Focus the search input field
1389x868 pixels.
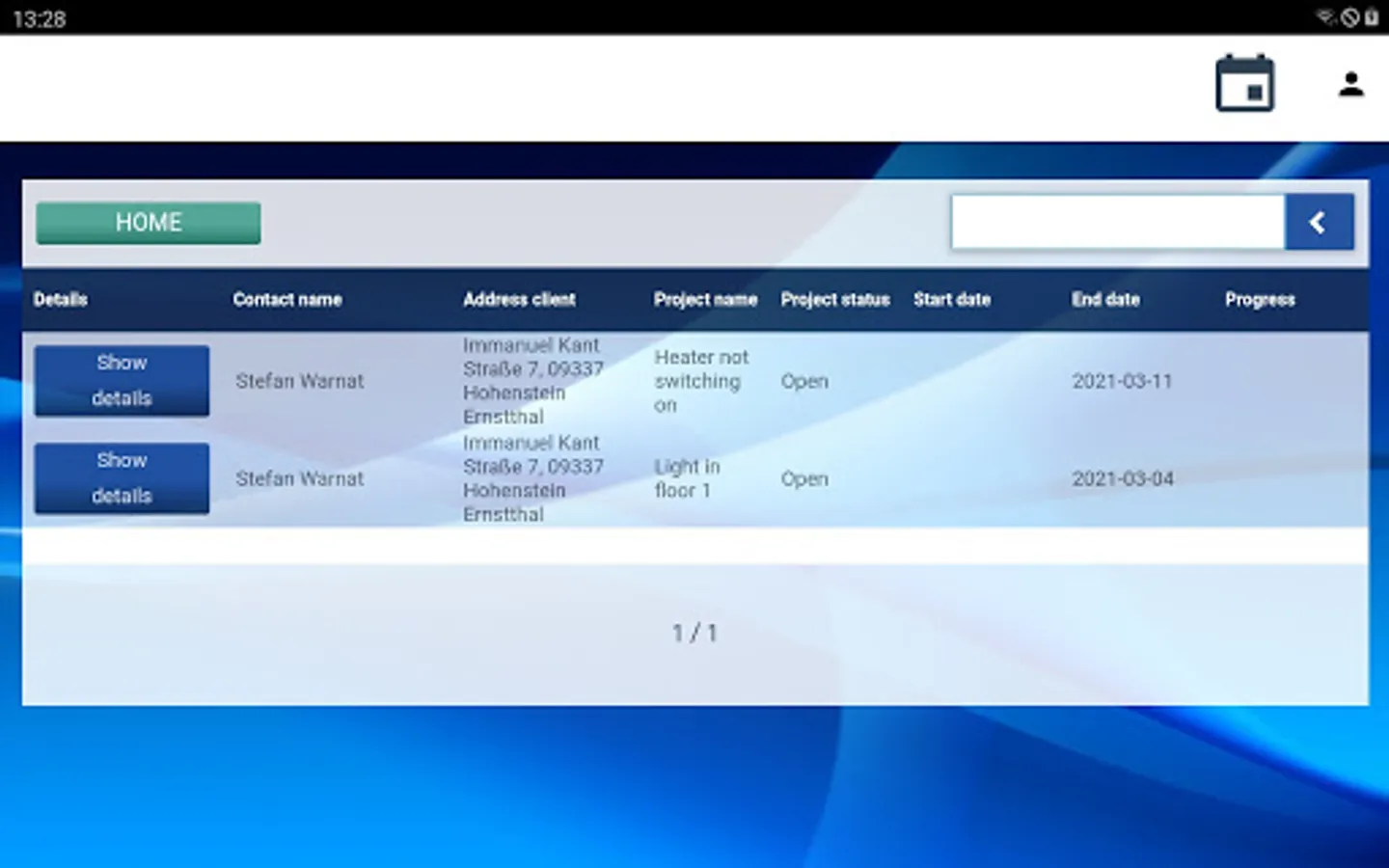click(1118, 223)
